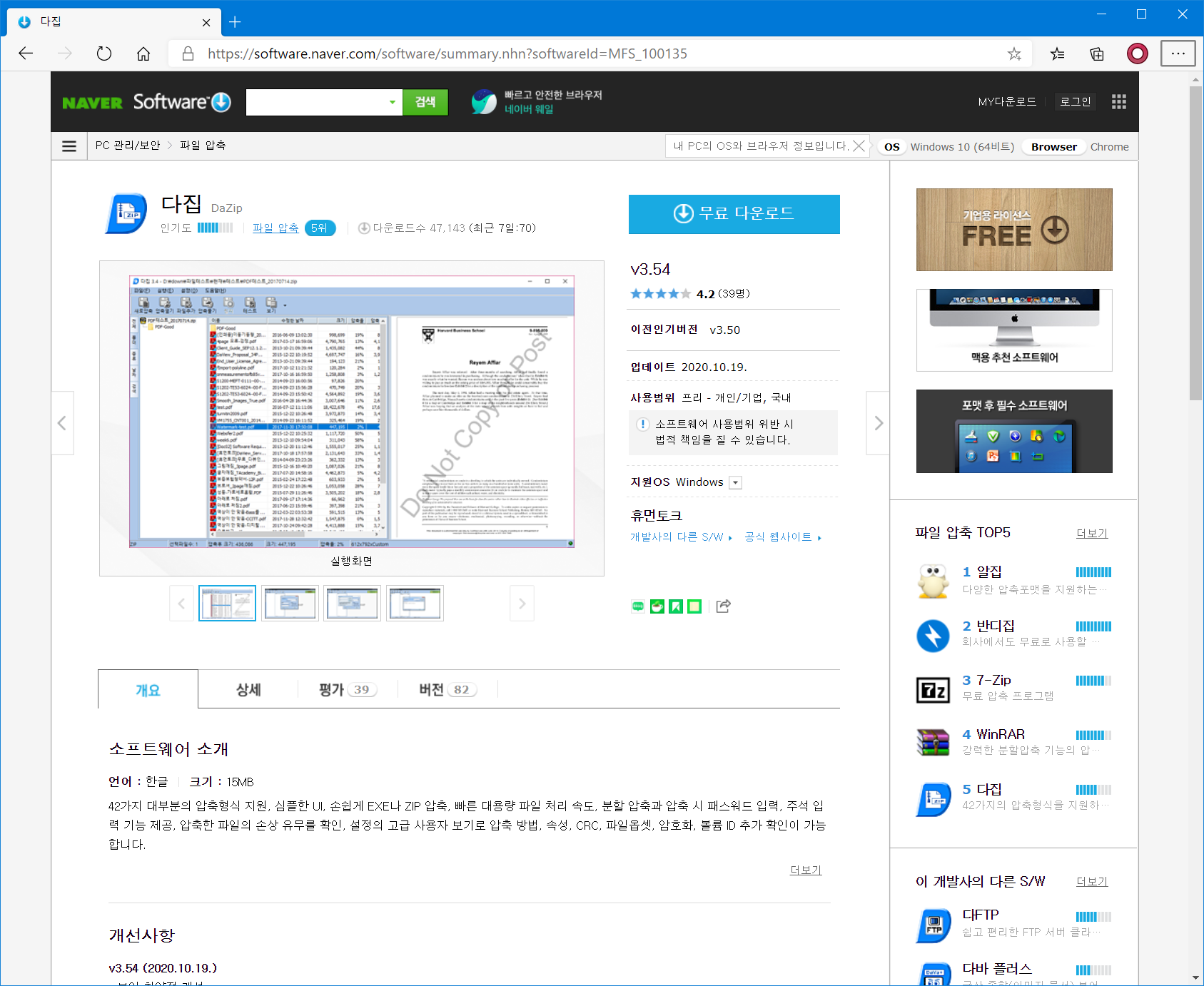Select the fourth screenshot thumbnail
This screenshot has width=1204, height=986.
pyautogui.click(x=415, y=604)
